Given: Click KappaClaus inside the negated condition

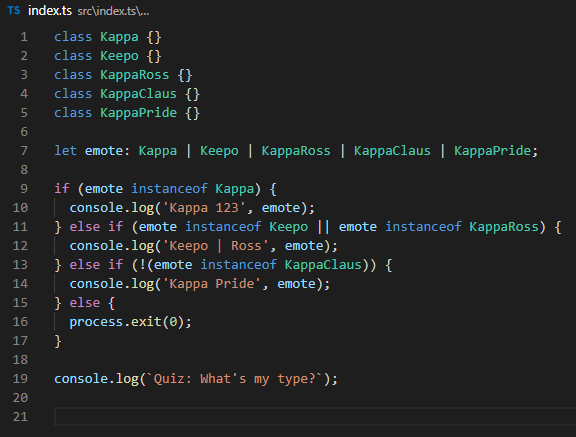Looking at the screenshot, I should [x=323, y=265].
